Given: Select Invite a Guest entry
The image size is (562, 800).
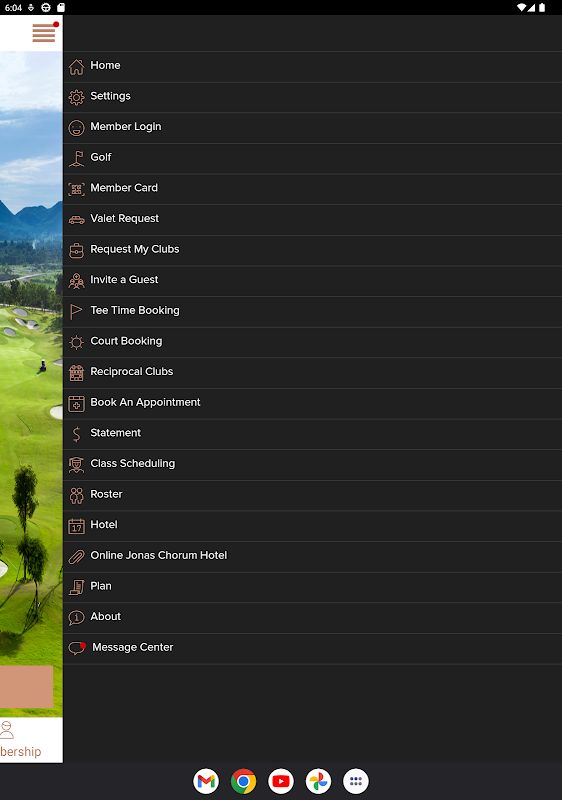Looking at the screenshot, I should (313, 281).
